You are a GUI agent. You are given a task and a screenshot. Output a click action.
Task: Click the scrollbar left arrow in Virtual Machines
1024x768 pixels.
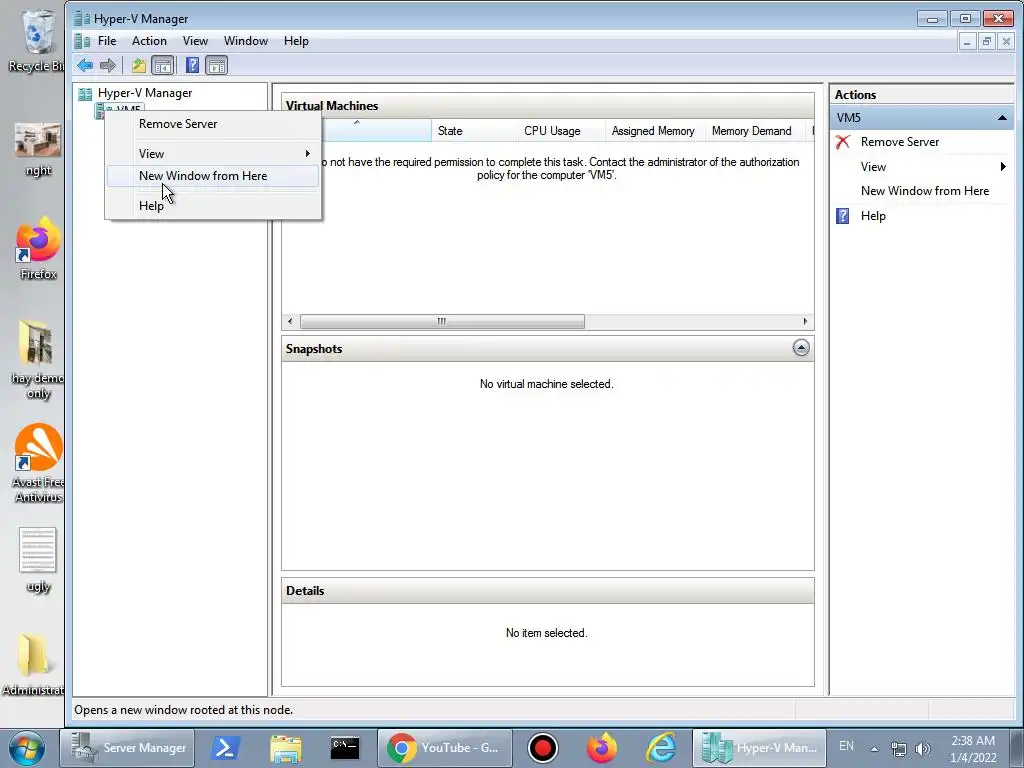pyautogui.click(x=290, y=321)
